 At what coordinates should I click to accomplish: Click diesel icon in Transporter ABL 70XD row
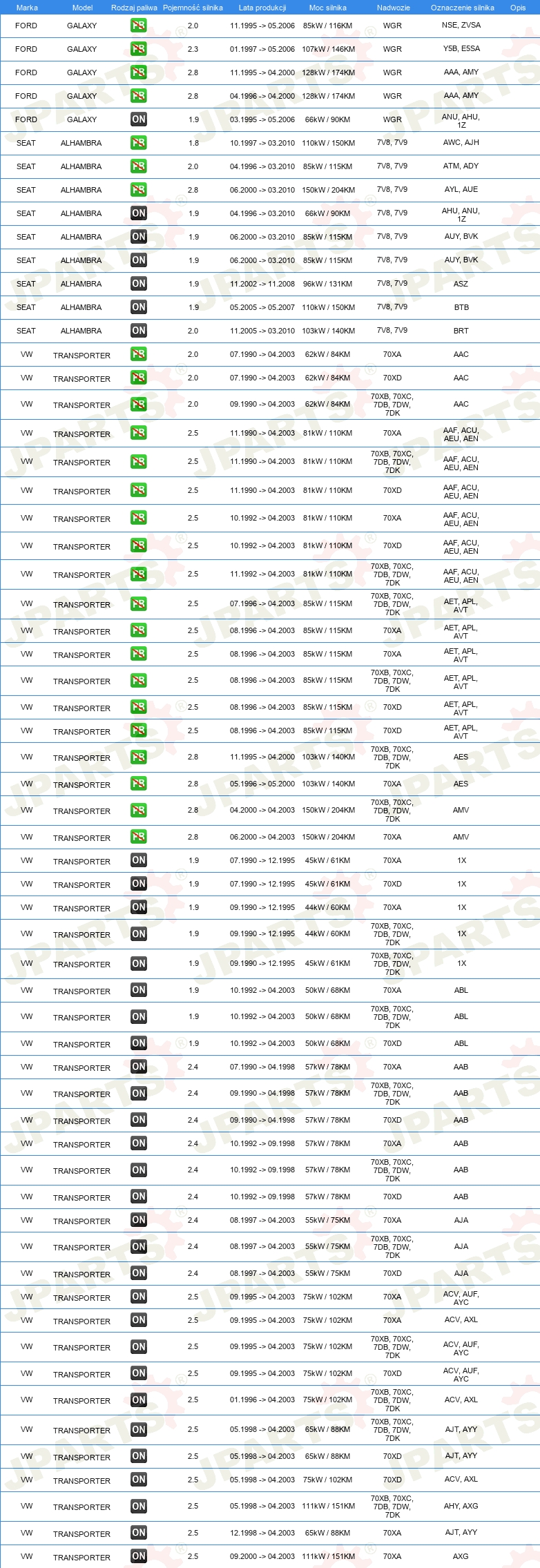pyautogui.click(x=138, y=1043)
